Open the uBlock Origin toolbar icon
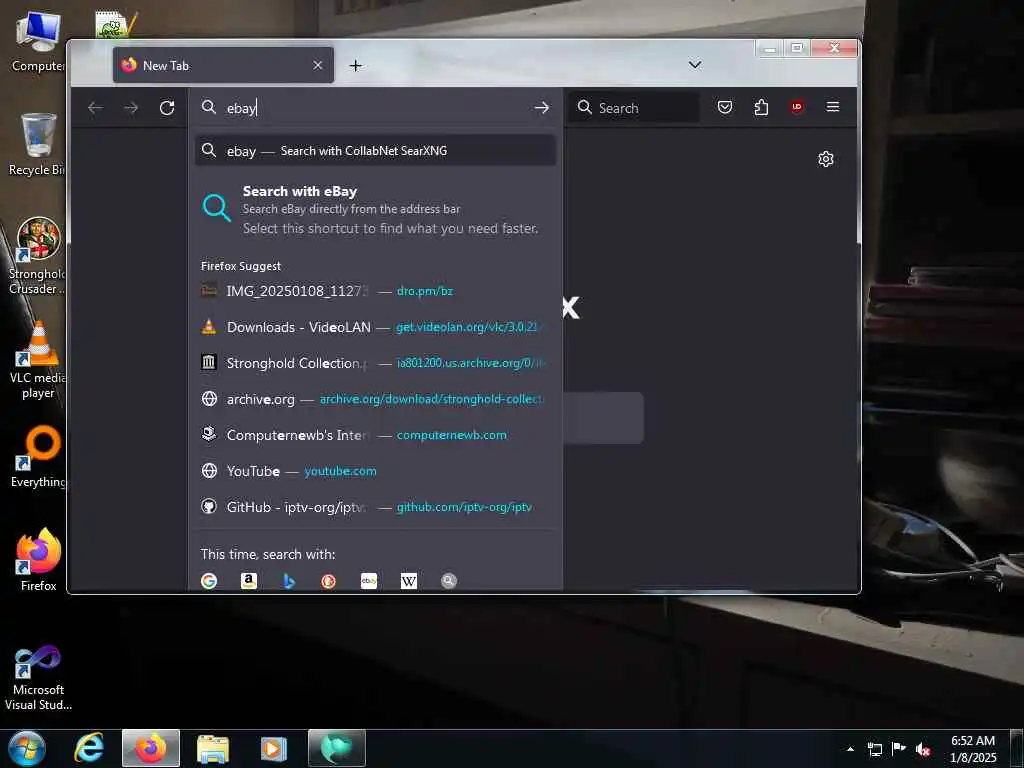Image resolution: width=1024 pixels, height=768 pixels. [797, 107]
